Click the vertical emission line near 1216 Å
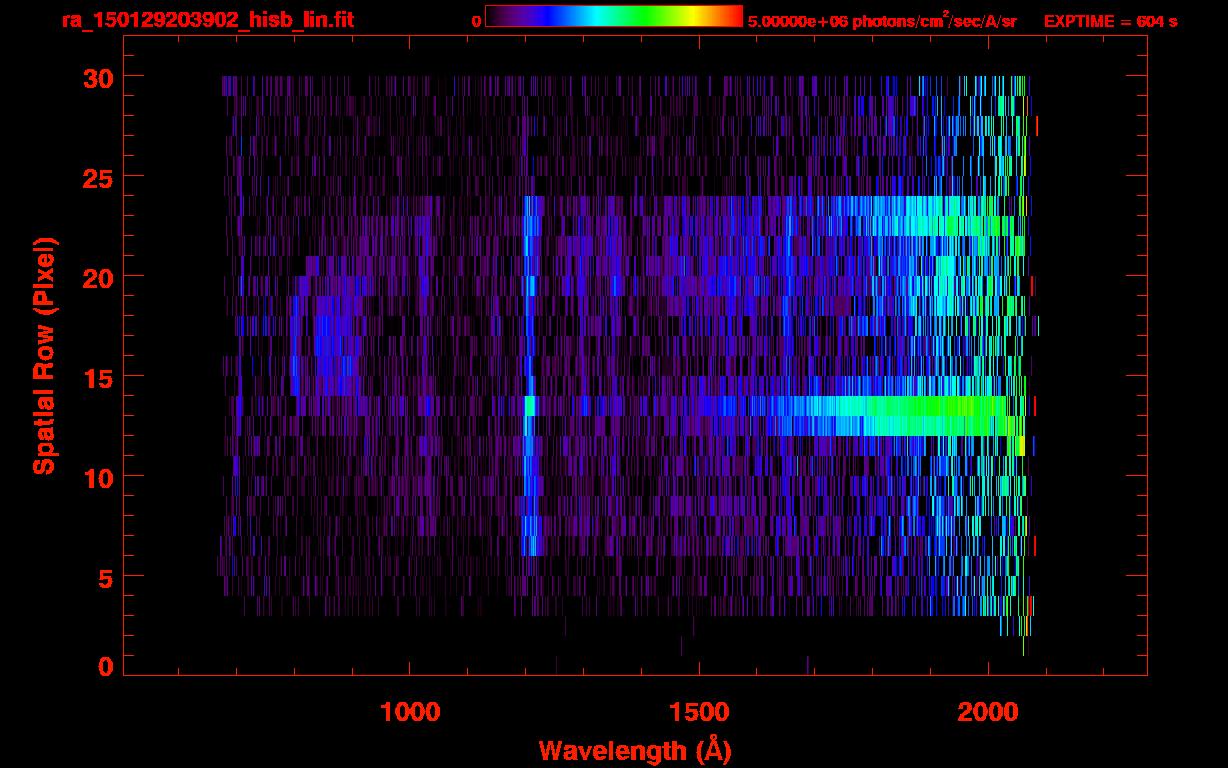Screen dimensions: 1228x768 point(530,375)
